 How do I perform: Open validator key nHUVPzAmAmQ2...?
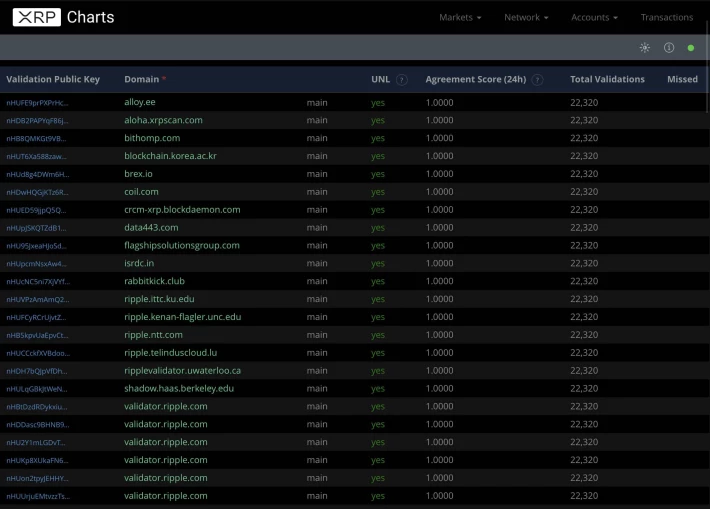(38, 299)
